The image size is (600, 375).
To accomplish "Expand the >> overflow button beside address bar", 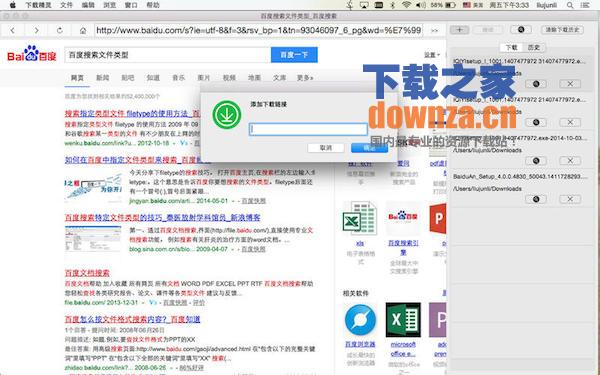I will click(x=434, y=31).
